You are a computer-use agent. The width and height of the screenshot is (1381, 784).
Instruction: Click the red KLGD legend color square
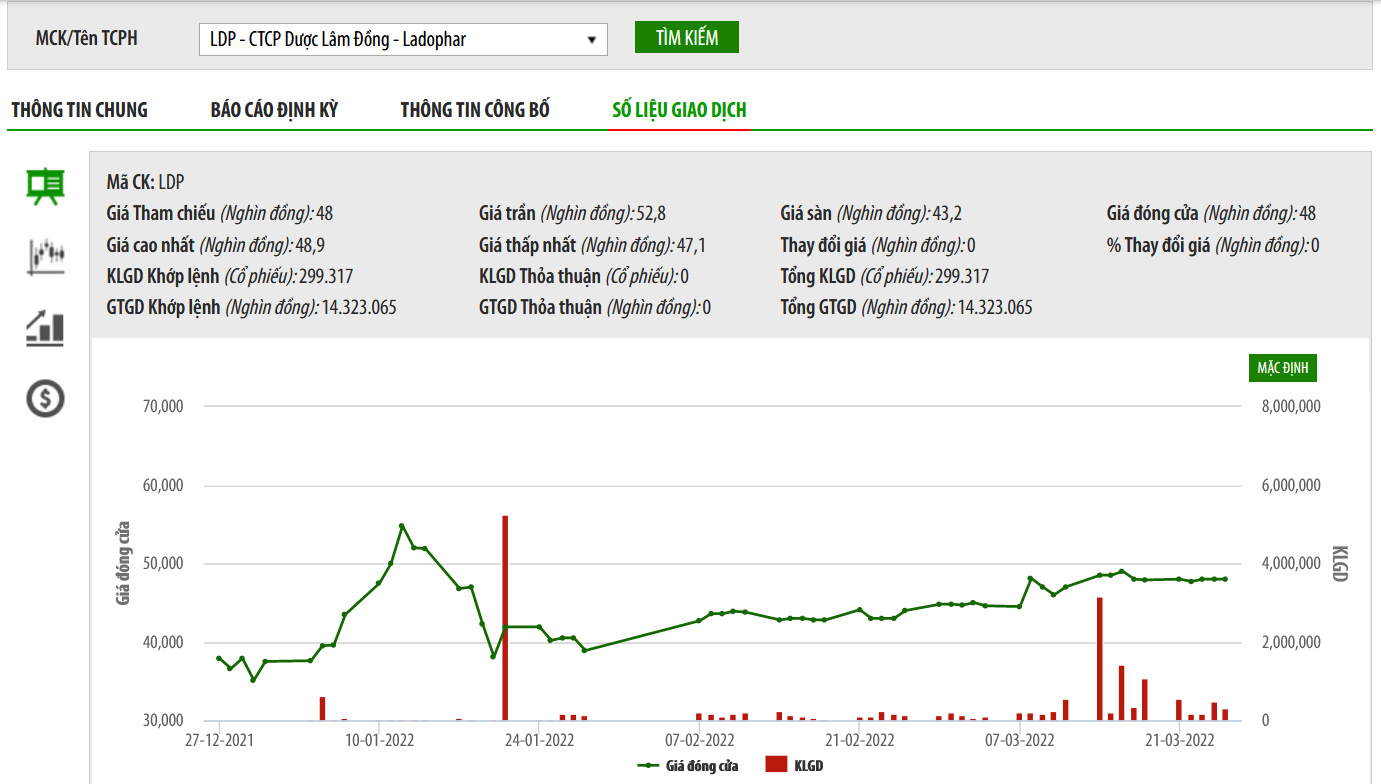point(776,766)
